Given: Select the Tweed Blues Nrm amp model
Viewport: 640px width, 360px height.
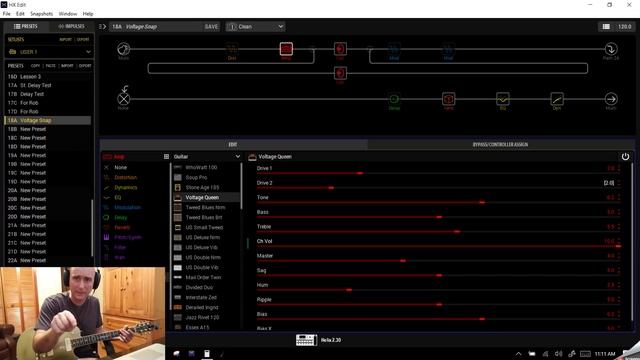Looking at the screenshot, I should 206,207.
